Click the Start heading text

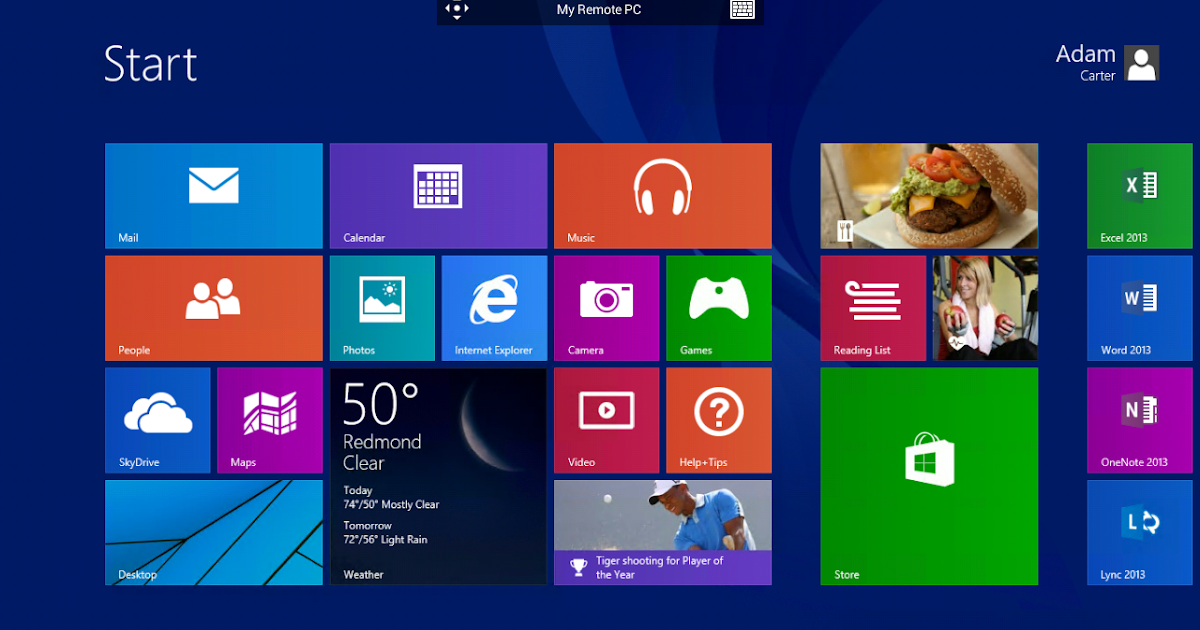point(151,63)
